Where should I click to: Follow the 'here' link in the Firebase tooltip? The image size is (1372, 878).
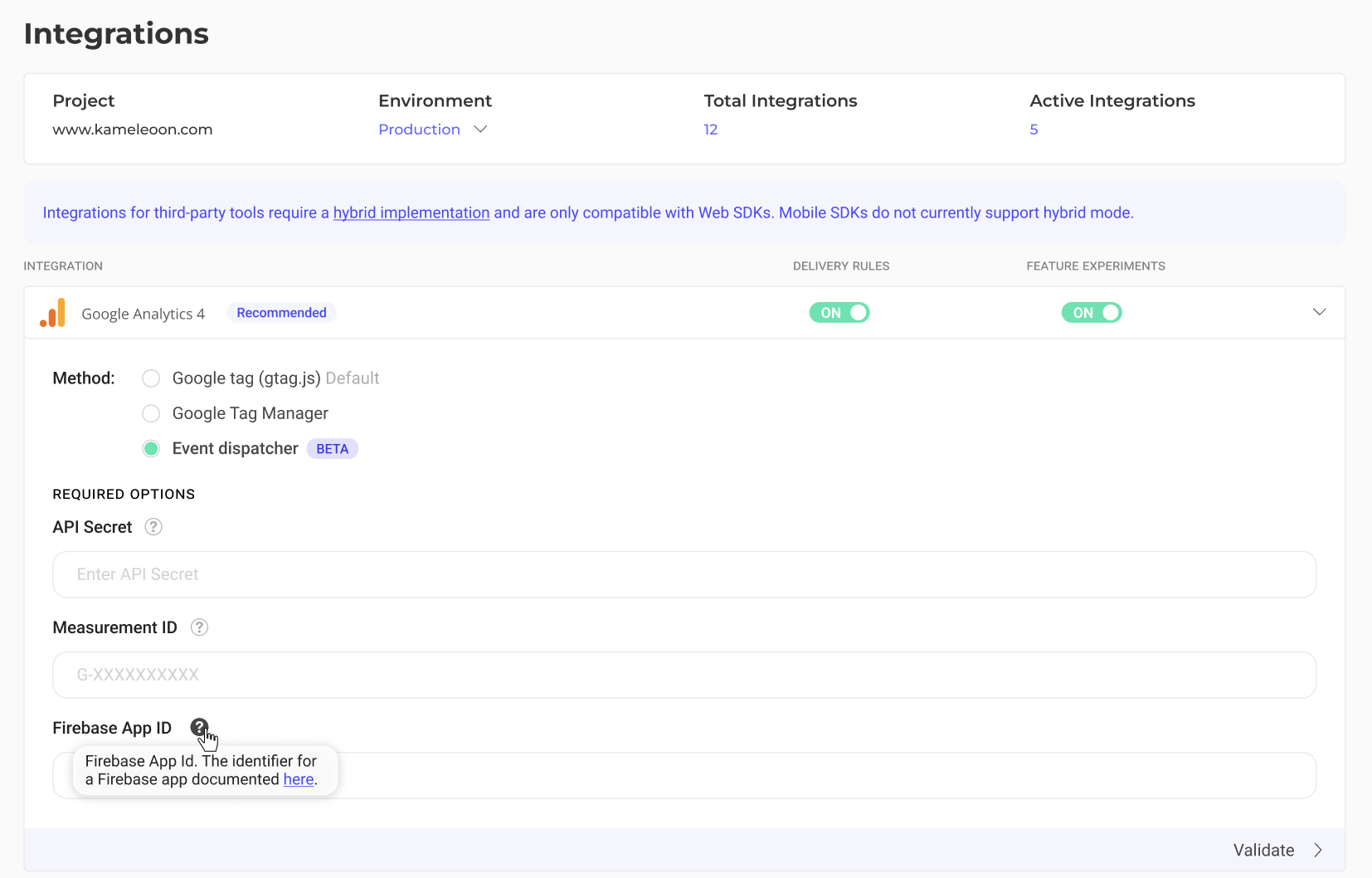(x=299, y=779)
